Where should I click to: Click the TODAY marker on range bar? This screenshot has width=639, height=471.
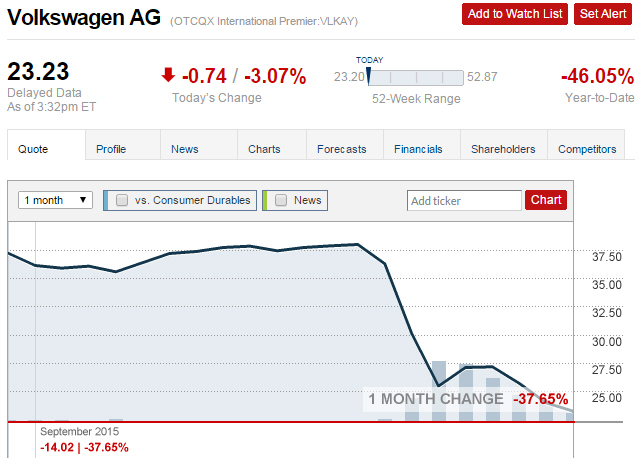368,76
